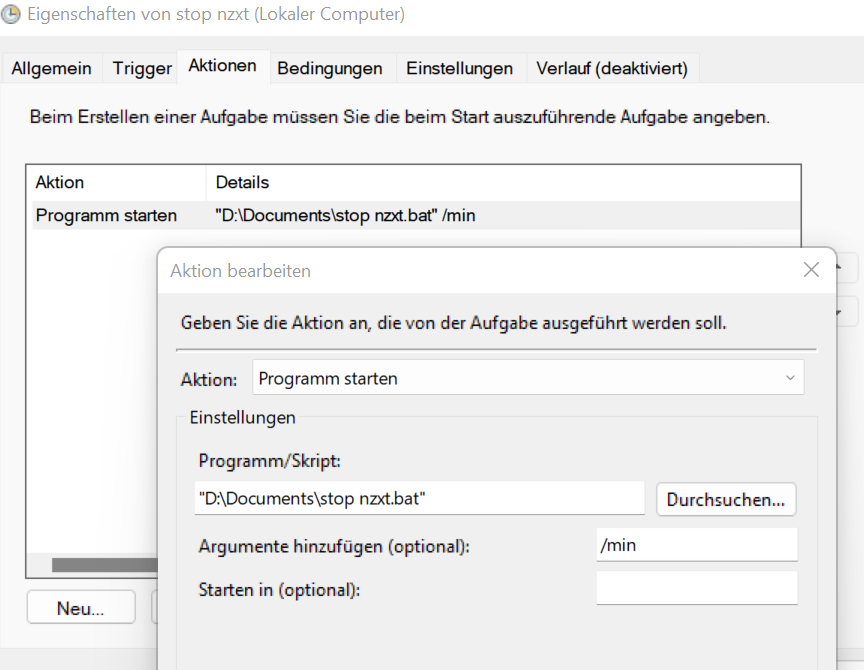The height and width of the screenshot is (670, 864).
Task: Close the Aktion bearbeiten dialog
Action: tap(811, 270)
